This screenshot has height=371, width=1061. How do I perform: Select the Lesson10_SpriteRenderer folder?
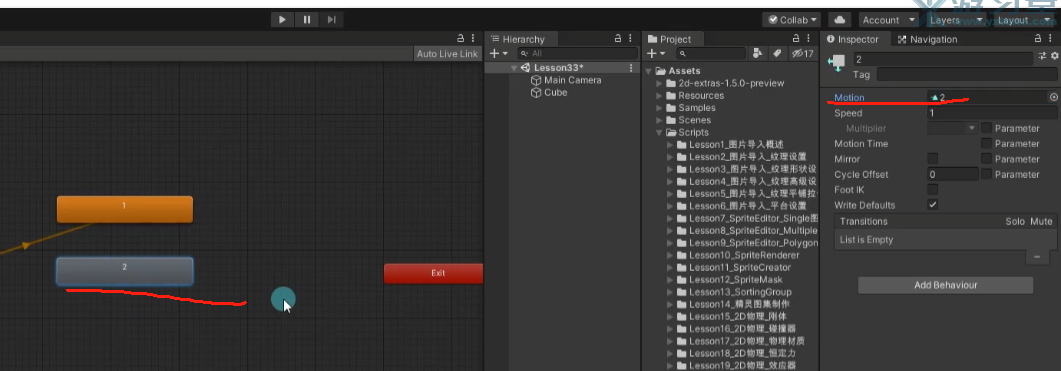click(744, 255)
